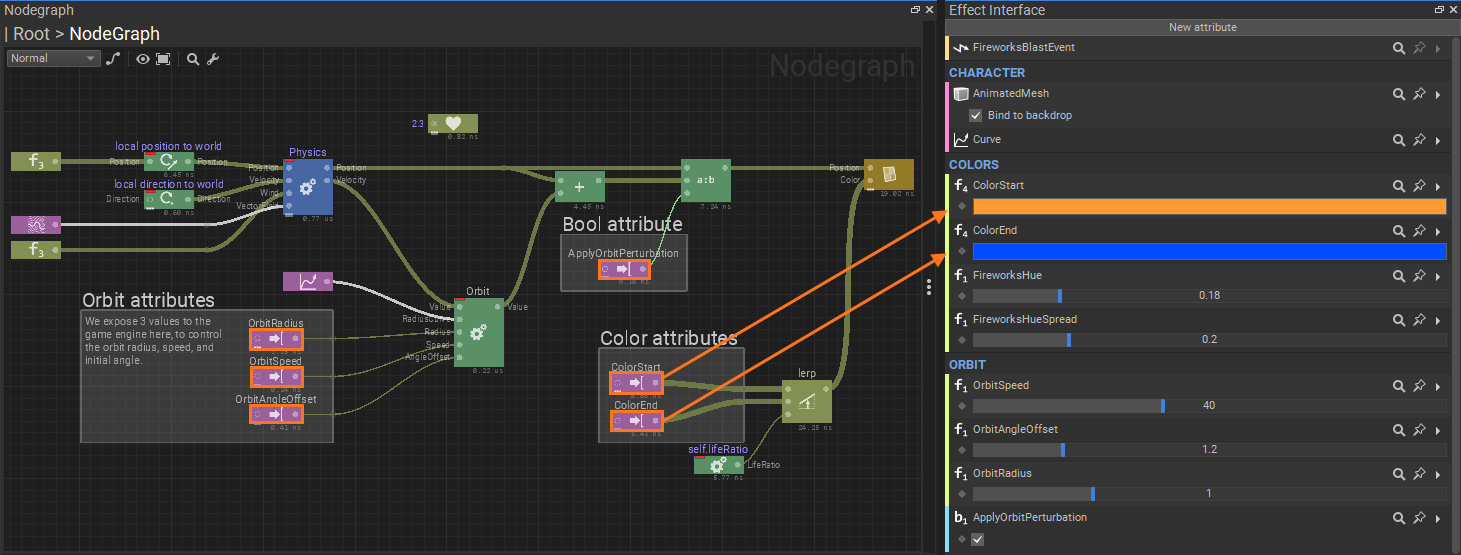Click the CHARACTER category header
1461x555 pixels.
point(987,73)
